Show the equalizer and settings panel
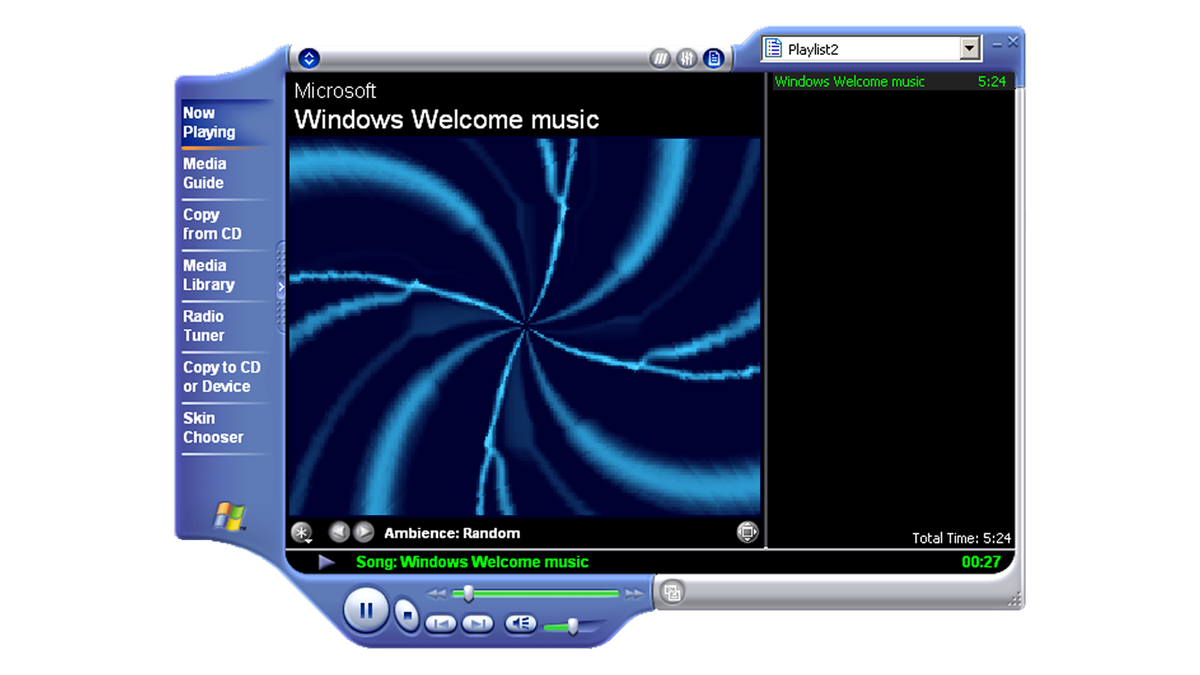This screenshot has width=1200, height=675. point(687,58)
